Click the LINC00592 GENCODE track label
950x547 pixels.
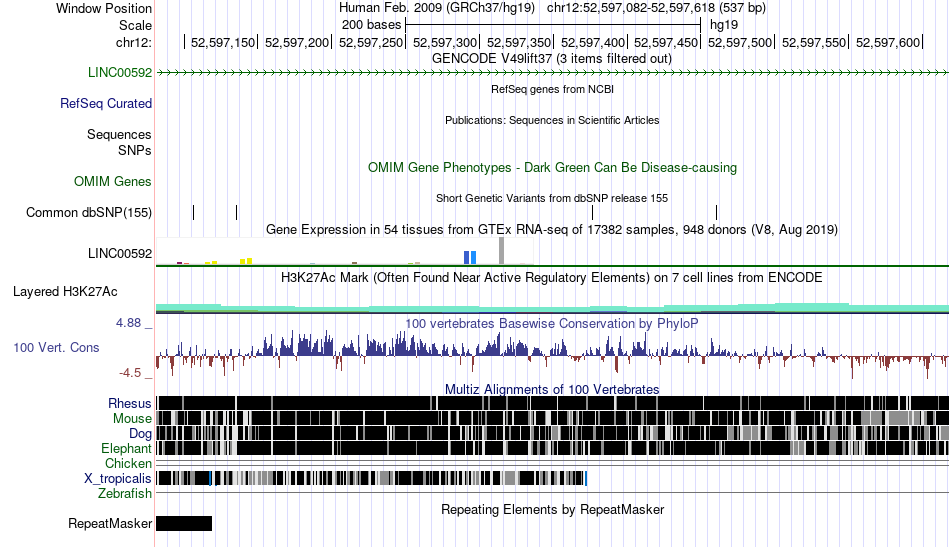click(119, 73)
